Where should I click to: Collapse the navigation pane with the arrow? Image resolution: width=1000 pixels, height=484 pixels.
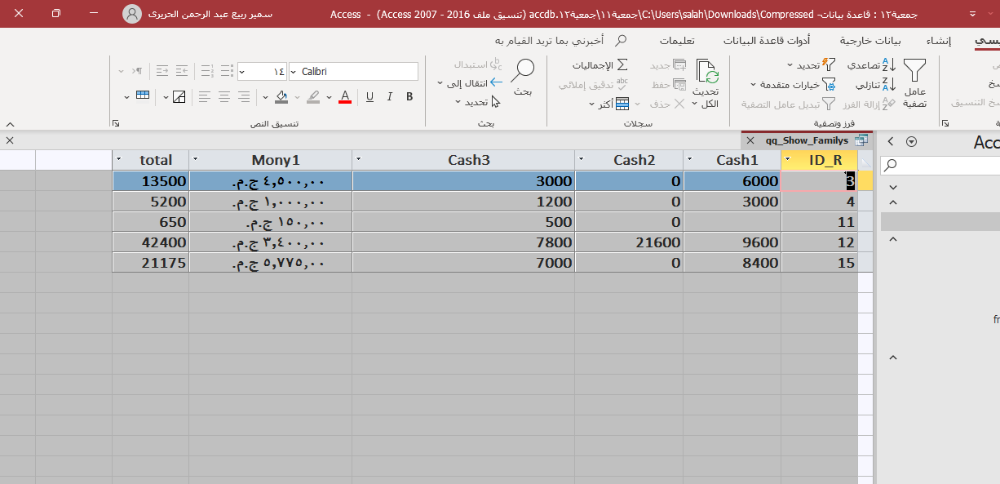891,142
